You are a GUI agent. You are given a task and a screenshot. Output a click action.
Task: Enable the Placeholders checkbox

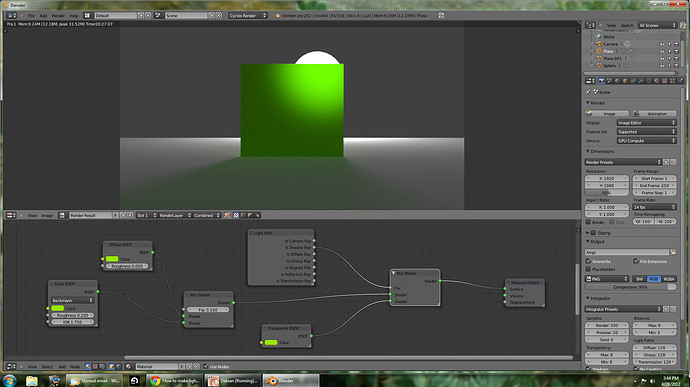[x=588, y=269]
